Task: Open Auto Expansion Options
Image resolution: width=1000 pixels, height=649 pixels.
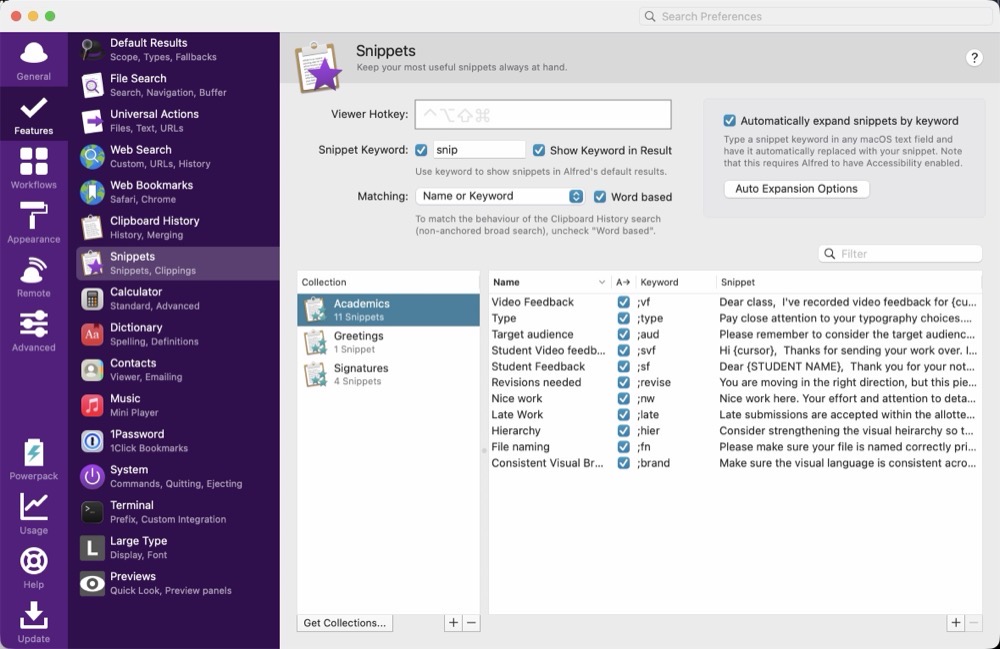Action: click(x=797, y=189)
